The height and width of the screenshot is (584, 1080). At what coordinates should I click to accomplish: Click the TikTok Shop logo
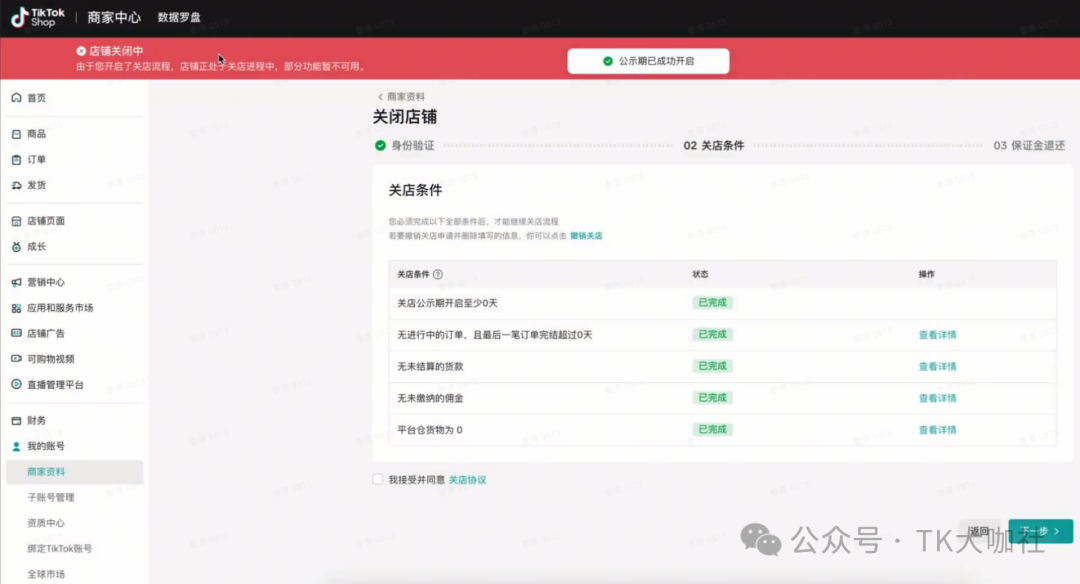click(37, 17)
